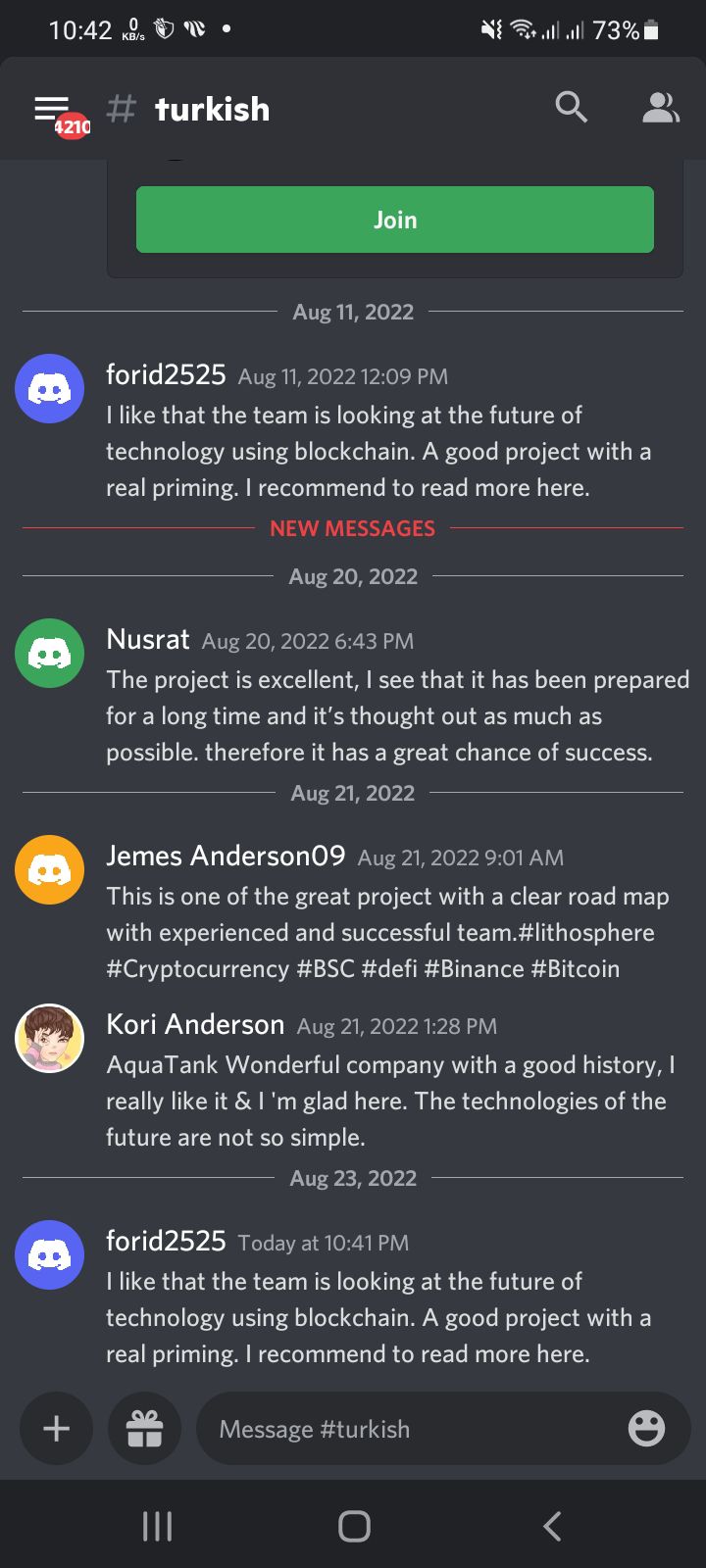Image resolution: width=706 pixels, height=1568 pixels.
Task: Open the hamburger menu with 4210 badge
Action: click(x=59, y=113)
